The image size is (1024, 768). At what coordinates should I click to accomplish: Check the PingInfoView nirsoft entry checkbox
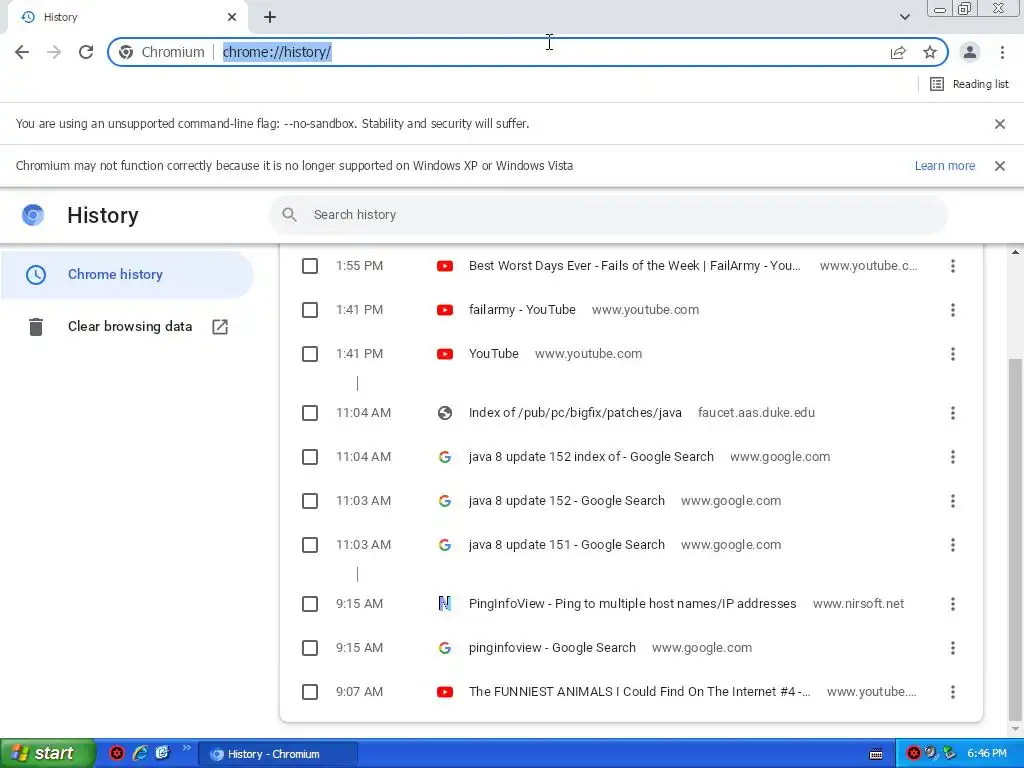coord(310,604)
